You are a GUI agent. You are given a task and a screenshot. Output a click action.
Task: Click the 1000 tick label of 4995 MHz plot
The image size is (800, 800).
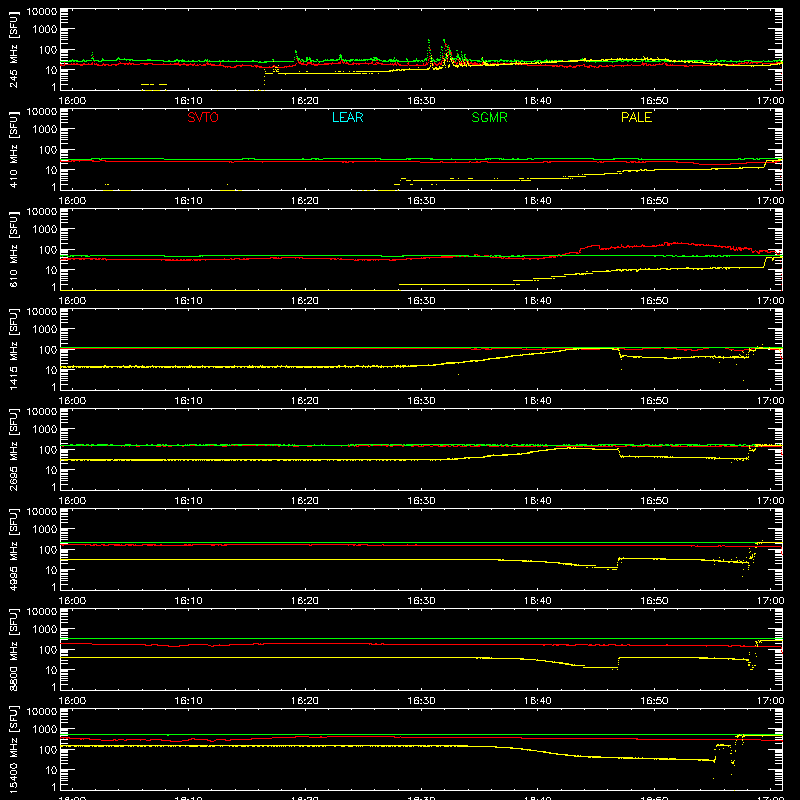(x=45, y=530)
